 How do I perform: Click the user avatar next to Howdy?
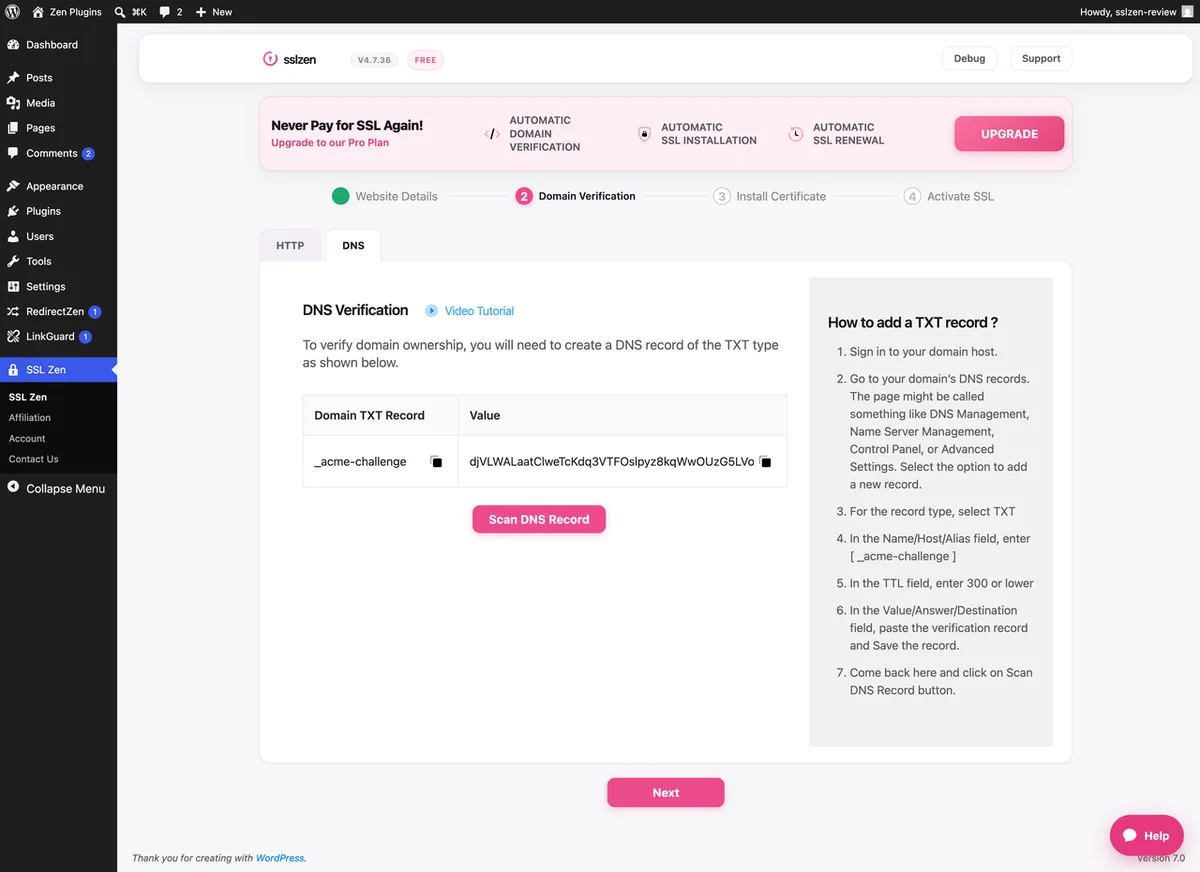(1188, 12)
